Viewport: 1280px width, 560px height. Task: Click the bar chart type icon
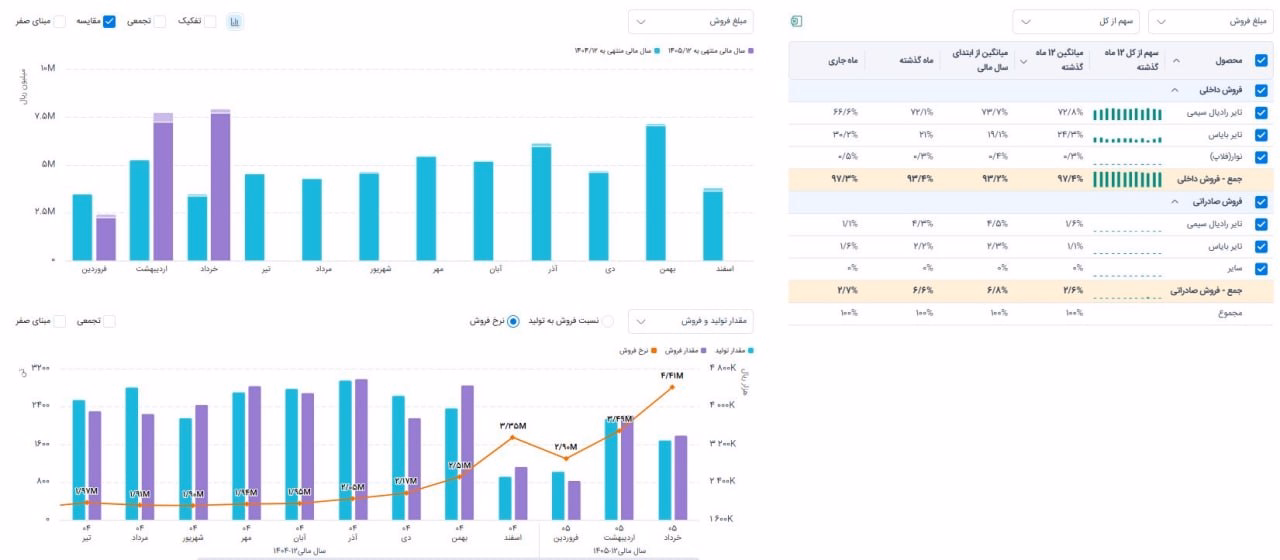[x=234, y=21]
